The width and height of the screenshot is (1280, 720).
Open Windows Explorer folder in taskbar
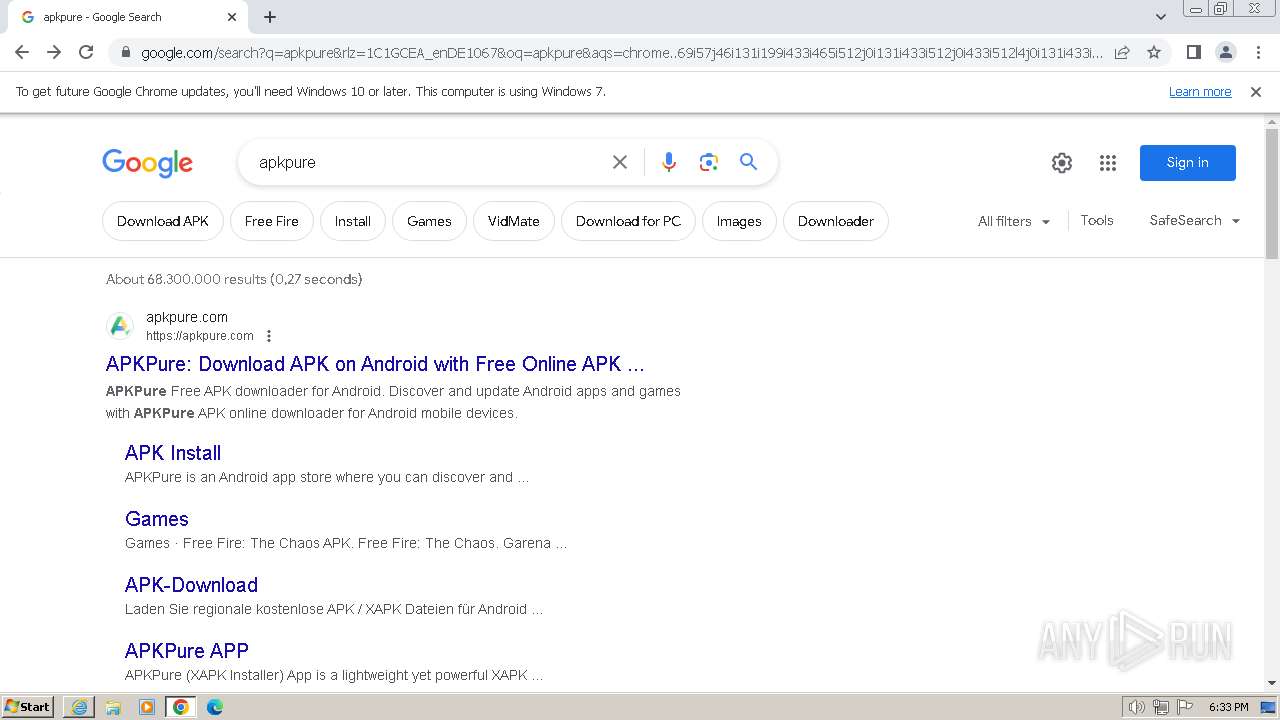113,707
